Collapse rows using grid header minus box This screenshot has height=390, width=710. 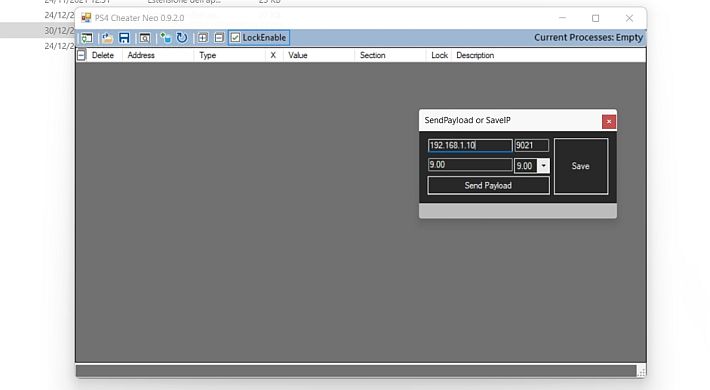click(81, 55)
